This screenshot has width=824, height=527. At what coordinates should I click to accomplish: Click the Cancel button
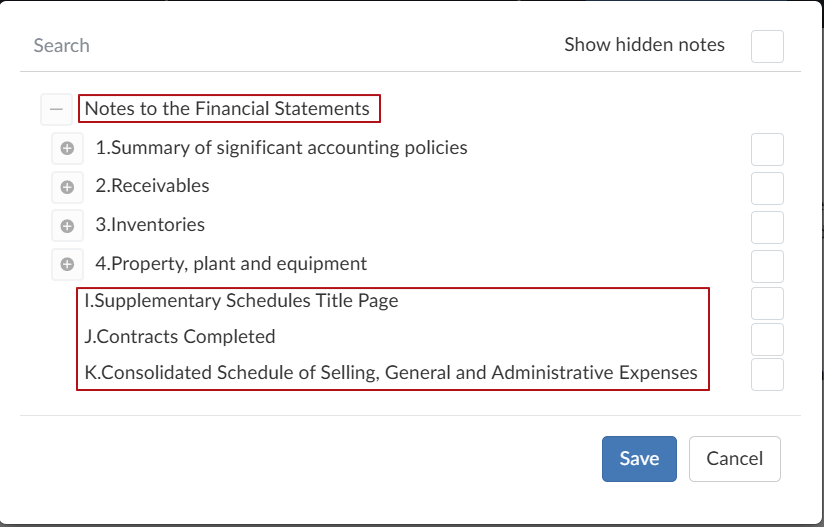click(x=734, y=459)
